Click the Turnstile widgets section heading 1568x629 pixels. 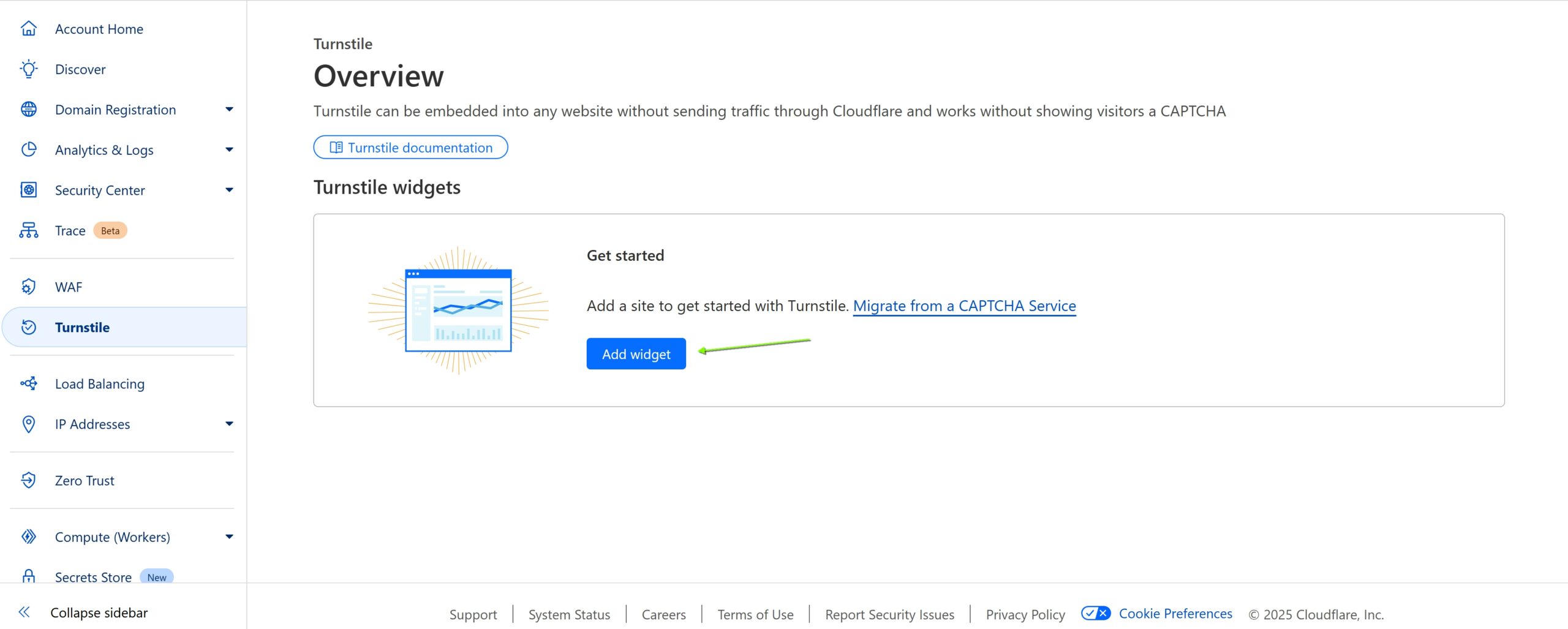coord(387,187)
